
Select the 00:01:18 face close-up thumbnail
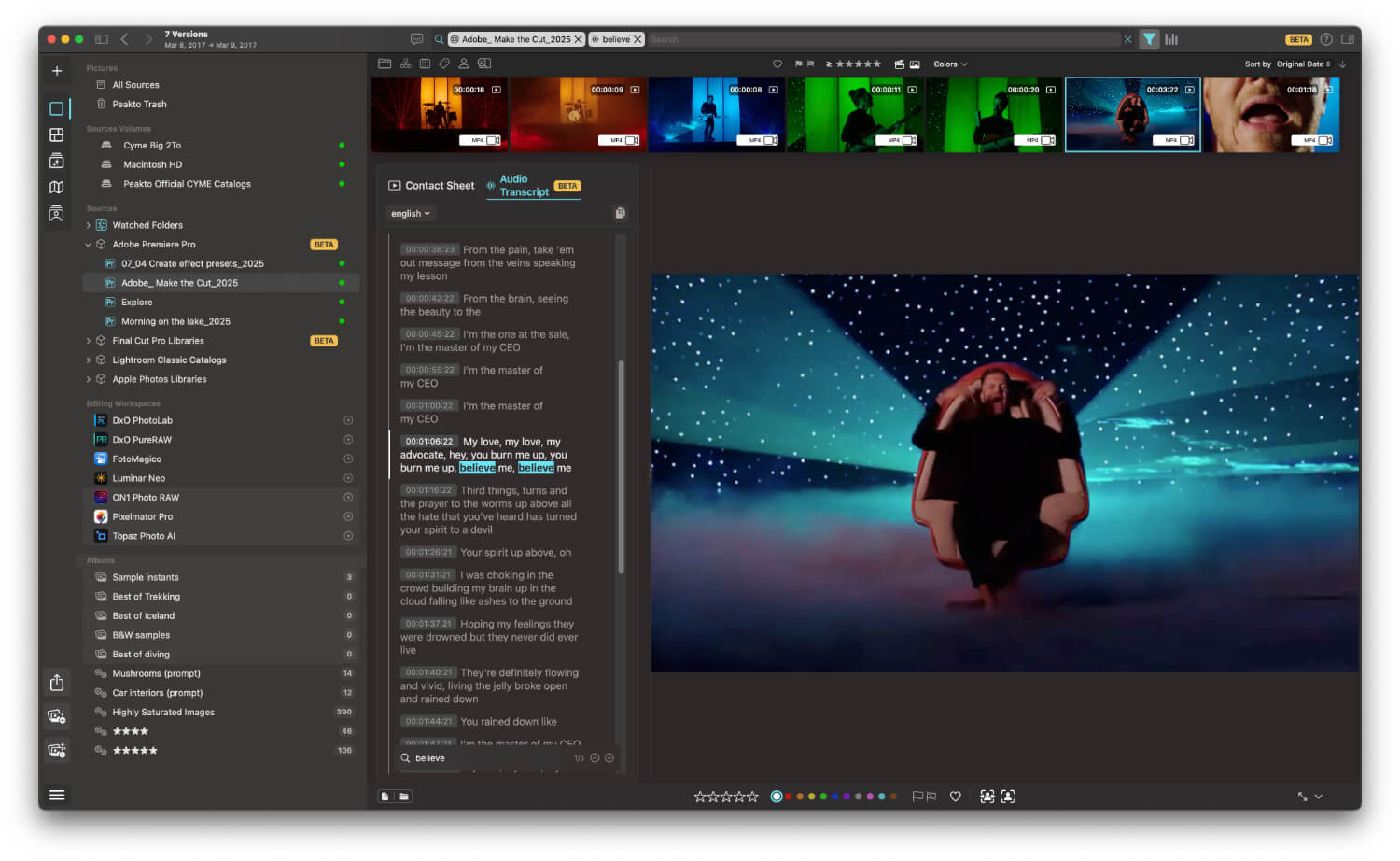click(1270, 114)
